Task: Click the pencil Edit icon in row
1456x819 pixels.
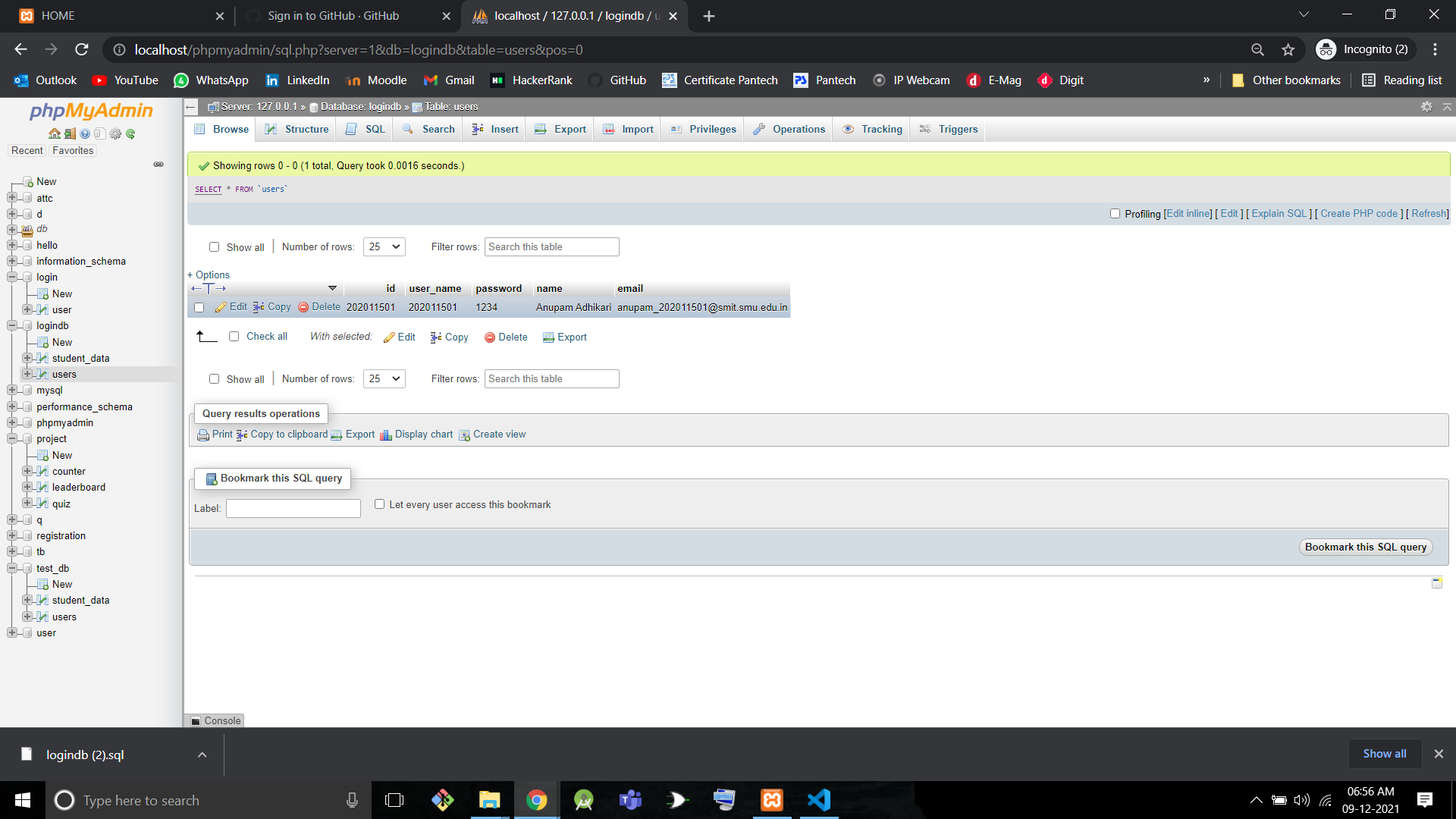Action: pyautogui.click(x=221, y=307)
